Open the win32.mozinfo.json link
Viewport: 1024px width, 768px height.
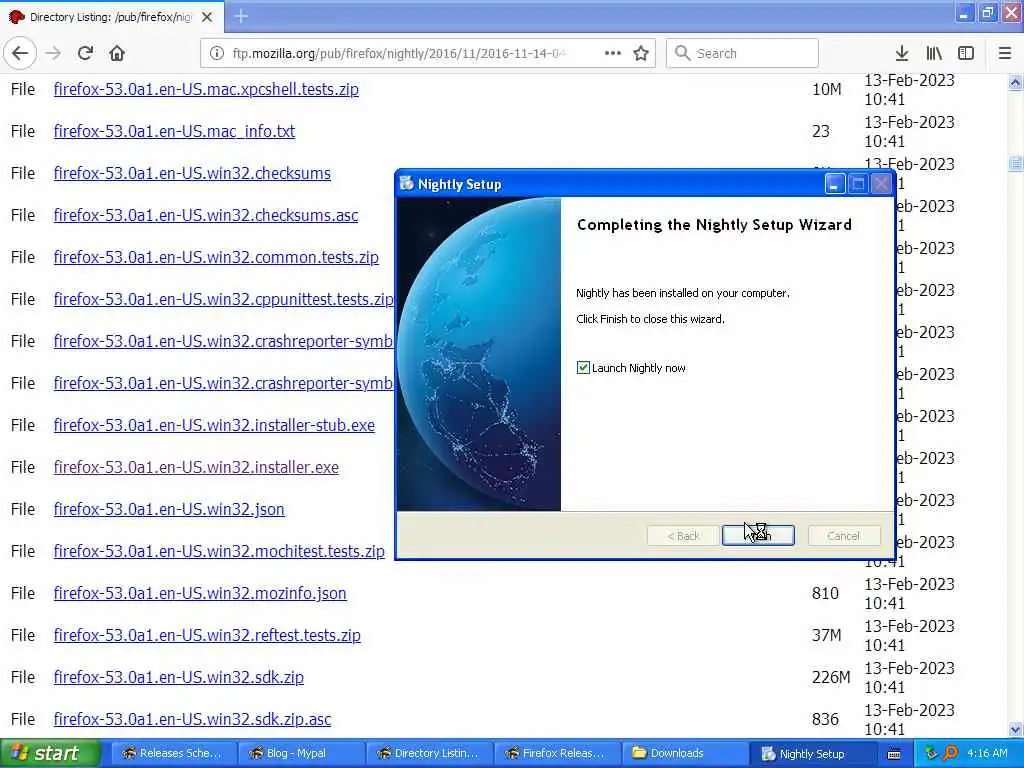pos(200,593)
